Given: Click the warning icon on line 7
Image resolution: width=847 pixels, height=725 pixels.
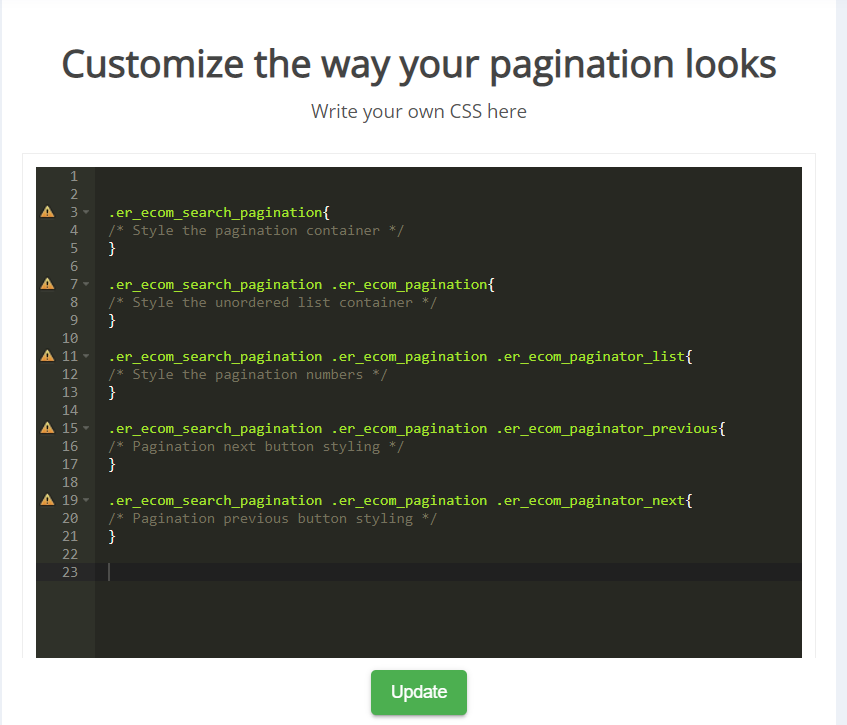Looking at the screenshot, I should click(47, 284).
